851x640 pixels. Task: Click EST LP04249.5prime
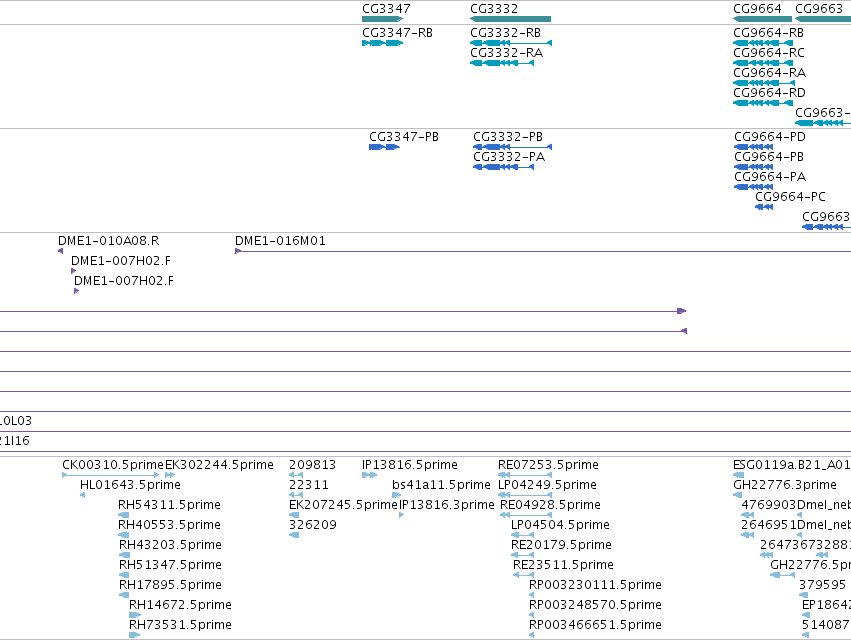(547, 485)
